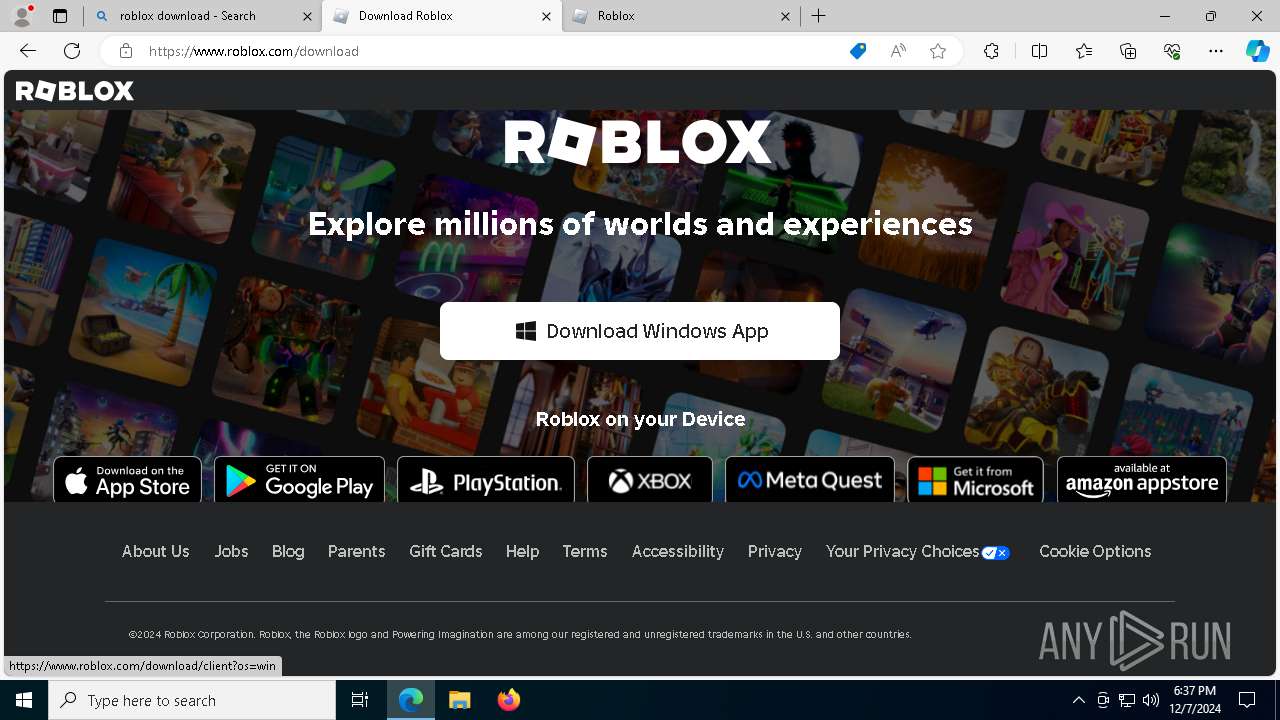Open the Help footer link
1280x720 pixels.
tap(522, 551)
